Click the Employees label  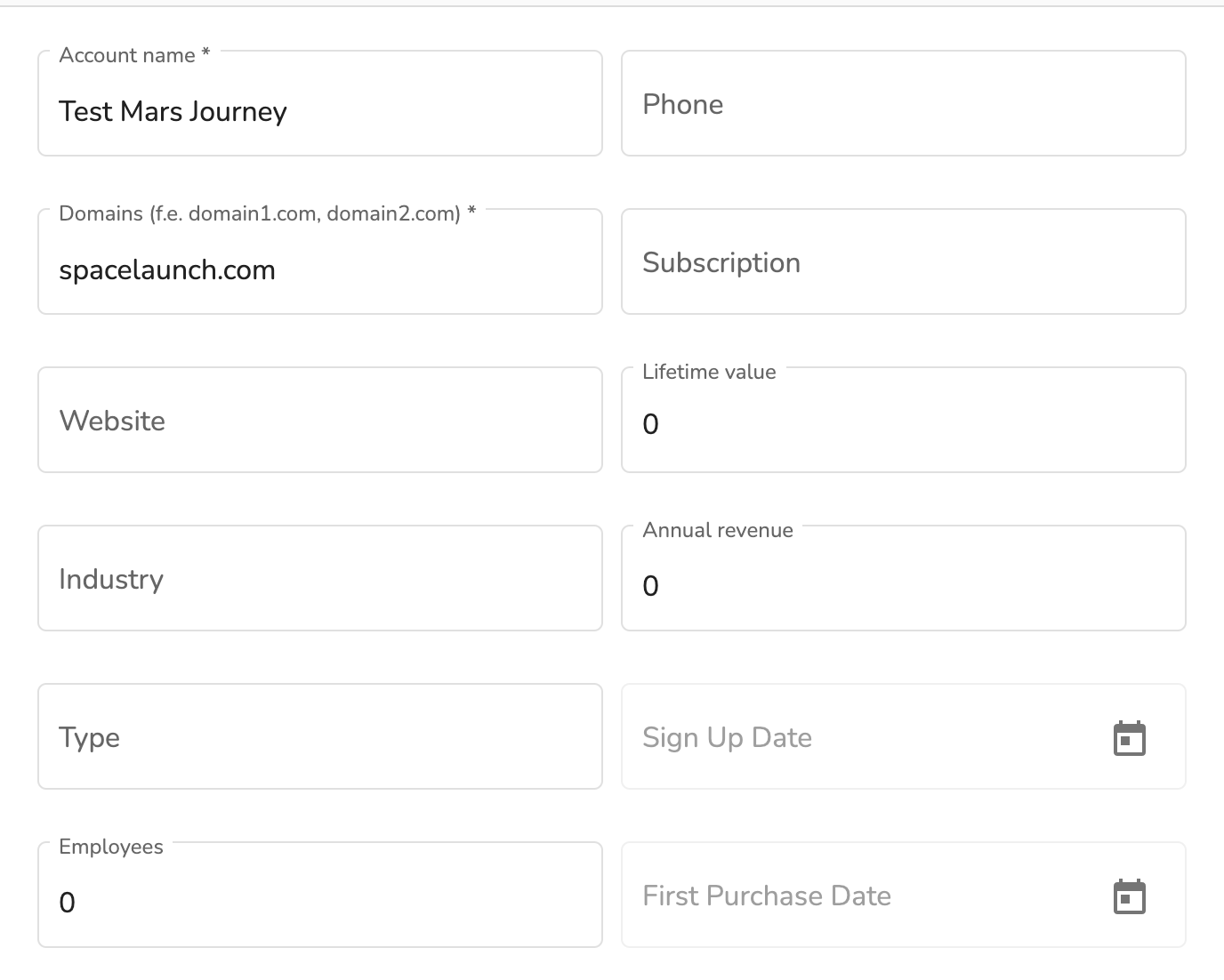(x=111, y=847)
